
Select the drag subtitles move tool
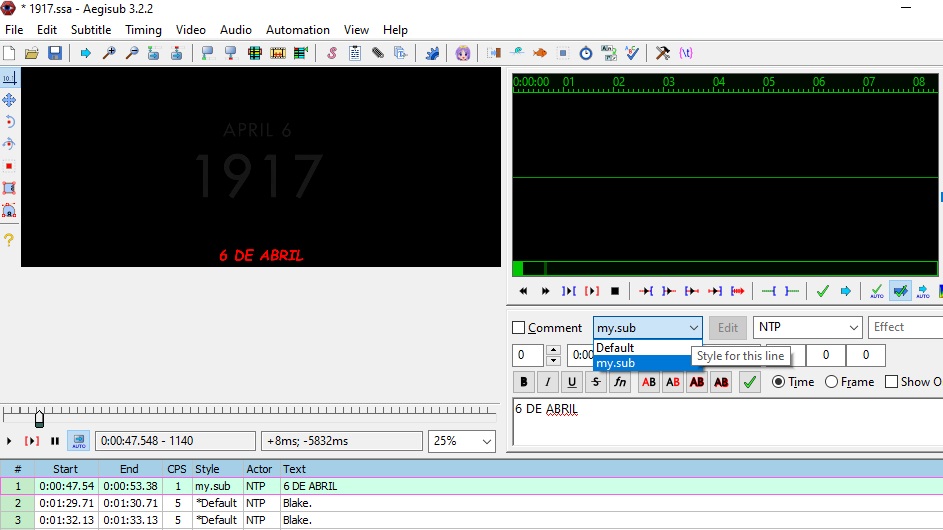(x=9, y=100)
